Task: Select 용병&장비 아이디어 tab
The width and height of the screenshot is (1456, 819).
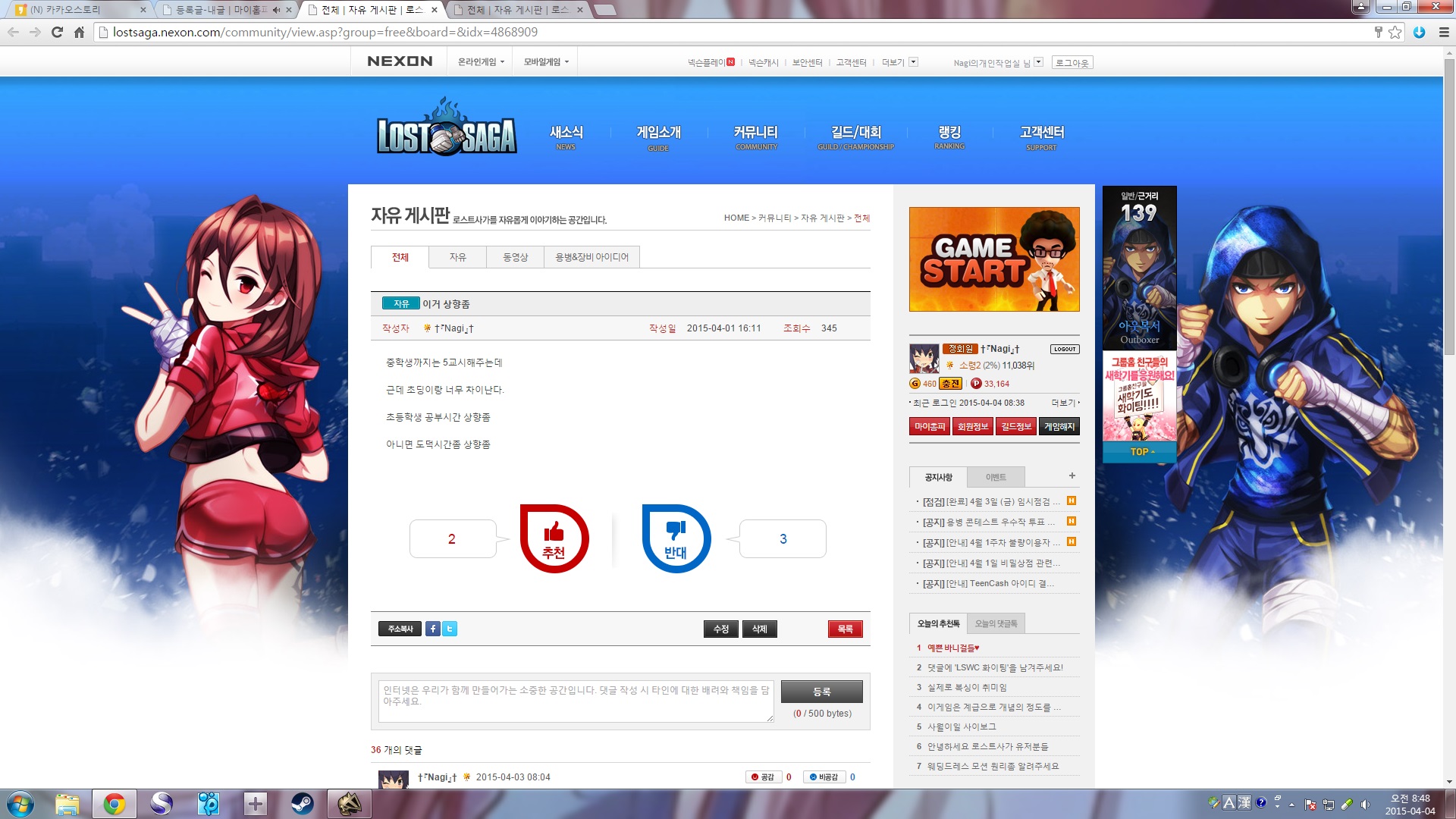Action: click(591, 257)
